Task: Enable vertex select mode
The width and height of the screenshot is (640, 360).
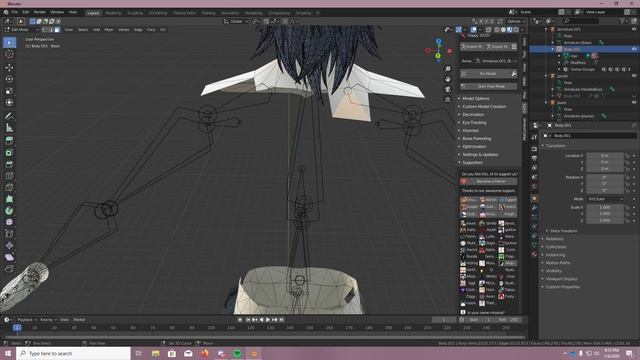Action: point(44,30)
